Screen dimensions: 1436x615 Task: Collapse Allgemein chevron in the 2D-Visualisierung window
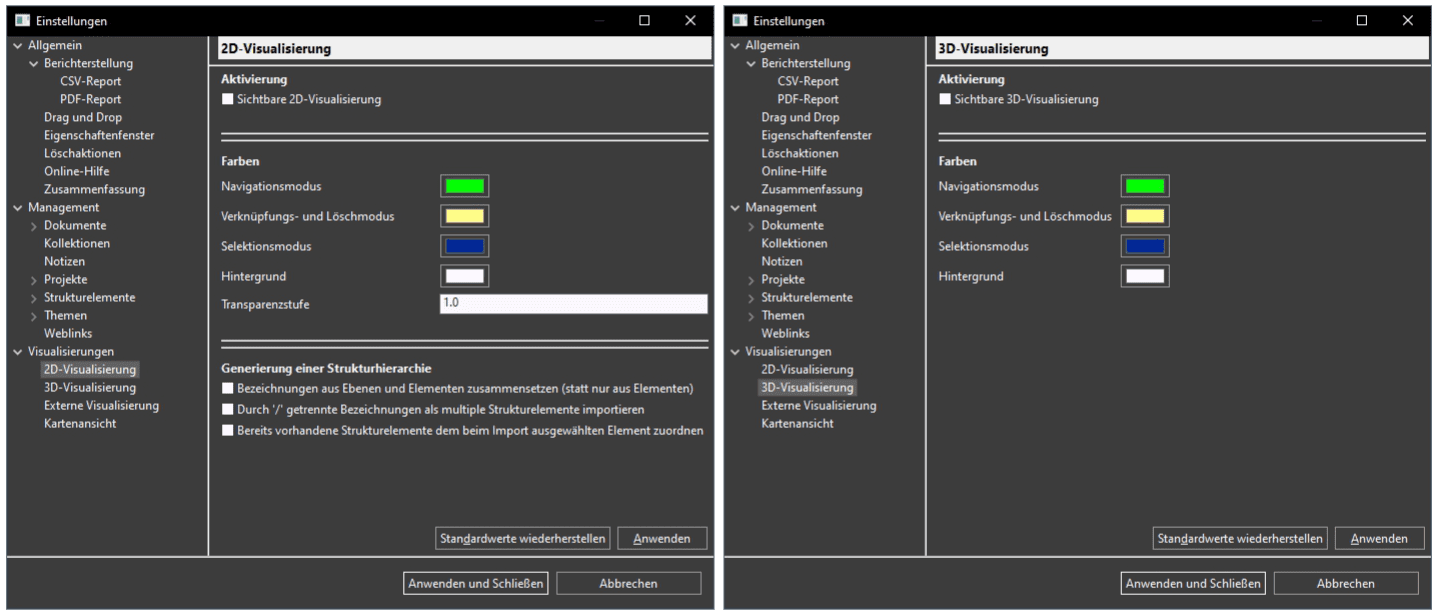(18, 46)
